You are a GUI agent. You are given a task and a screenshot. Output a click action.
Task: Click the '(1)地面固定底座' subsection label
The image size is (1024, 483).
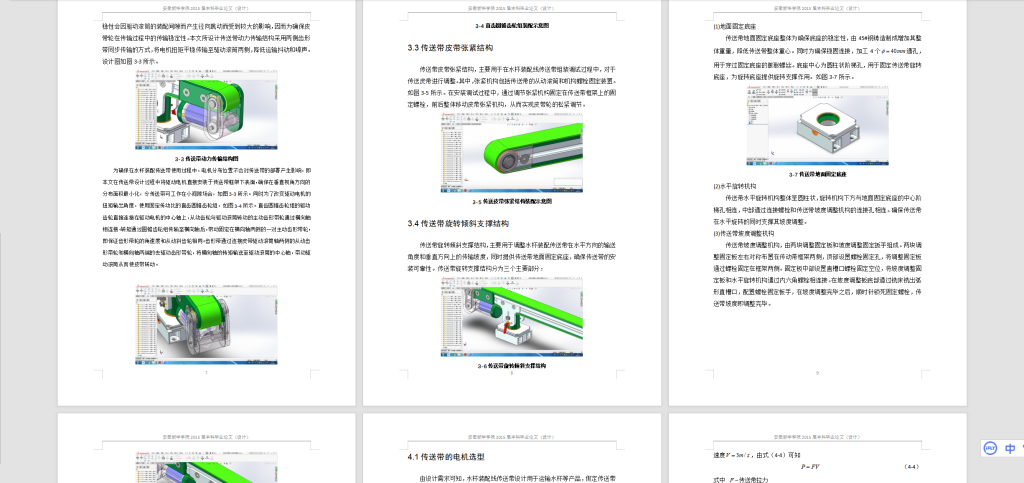(735, 27)
